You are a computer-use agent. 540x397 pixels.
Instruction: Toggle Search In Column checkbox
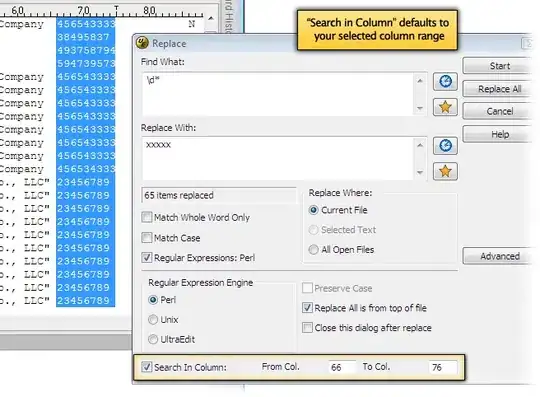(x=146, y=367)
